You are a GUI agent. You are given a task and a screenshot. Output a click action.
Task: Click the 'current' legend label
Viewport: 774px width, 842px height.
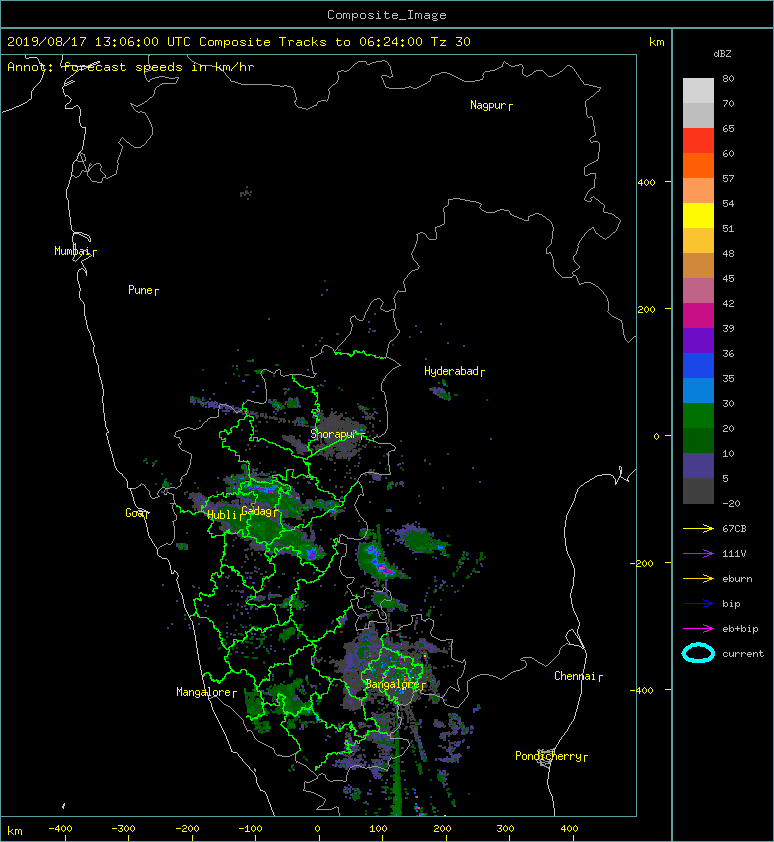coord(743,654)
